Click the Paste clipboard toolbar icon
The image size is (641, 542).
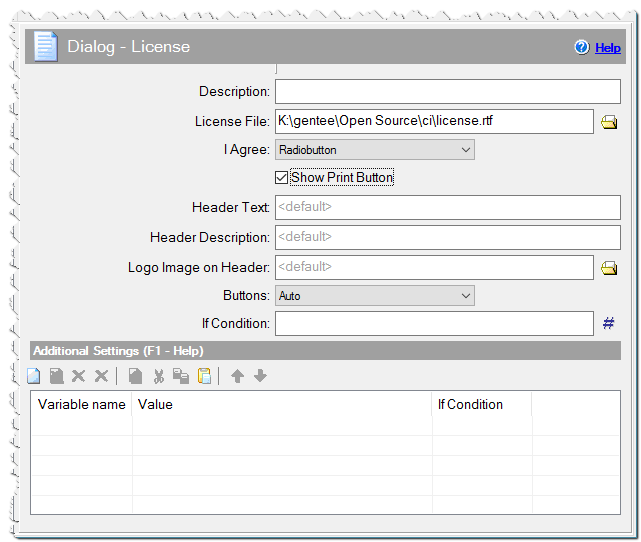pyautogui.click(x=204, y=376)
